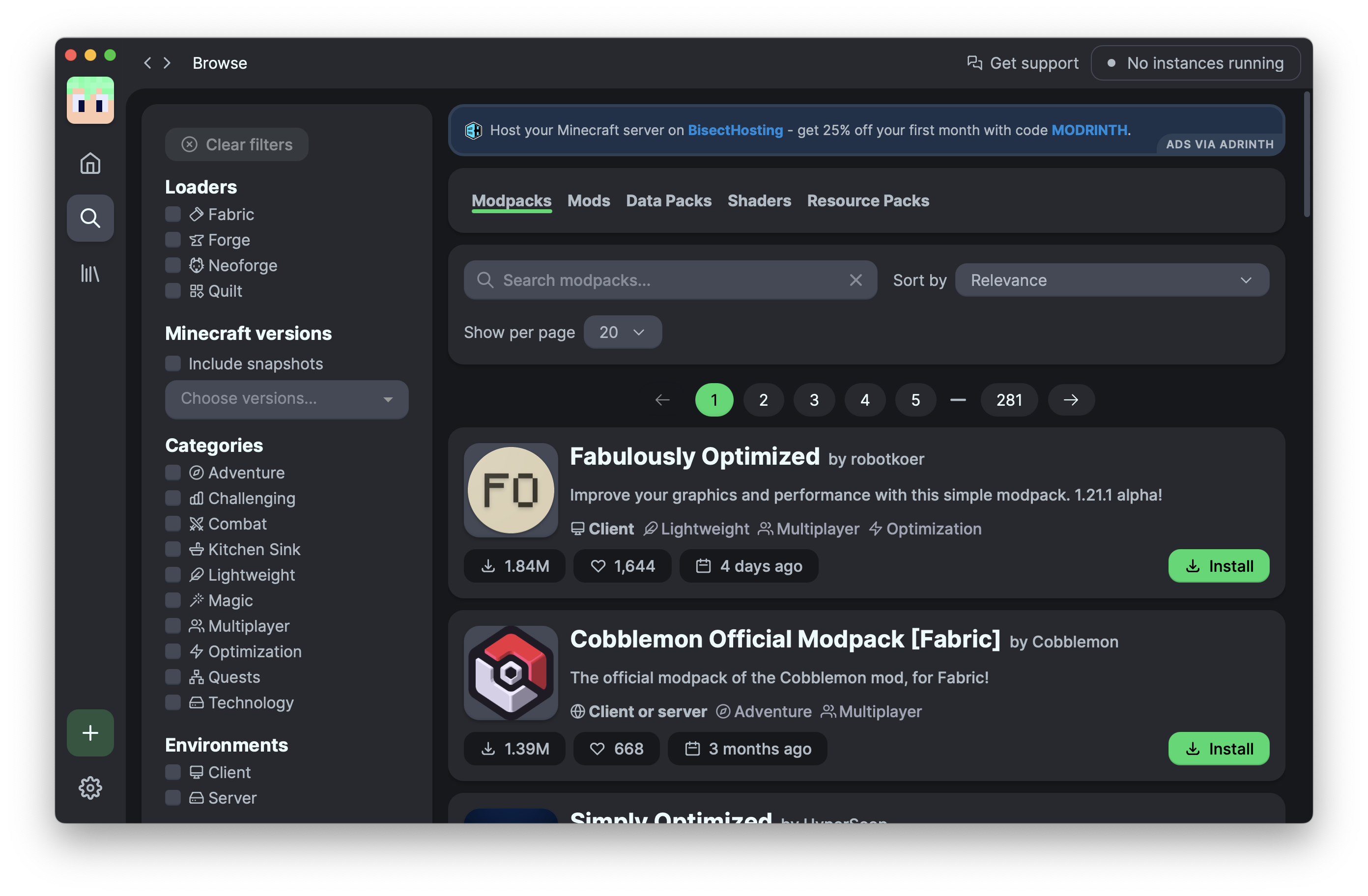Viewport: 1368px width, 896px height.
Task: Switch to the Modpacks tab
Action: (512, 200)
